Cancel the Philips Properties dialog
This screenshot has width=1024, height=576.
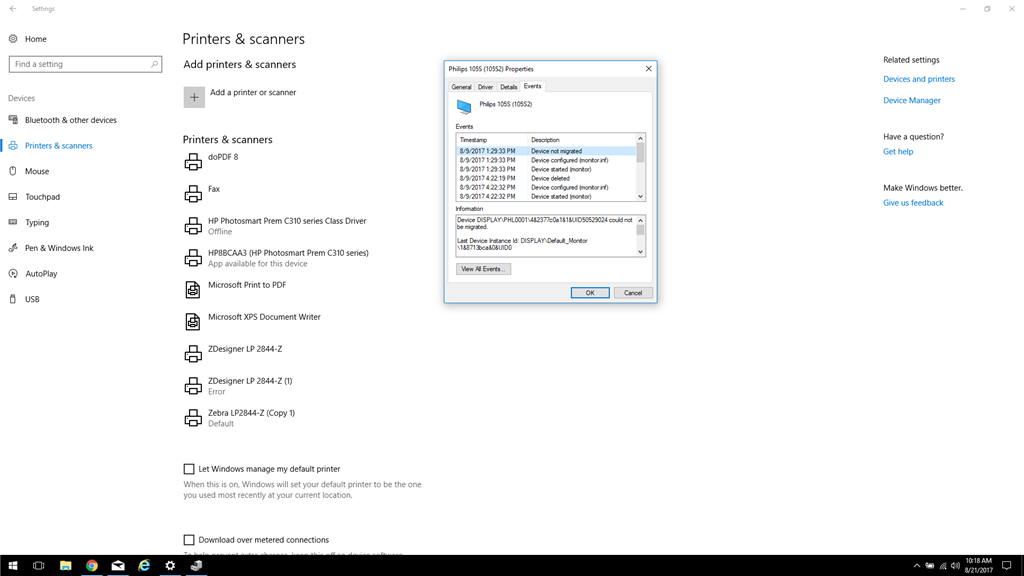tap(633, 293)
